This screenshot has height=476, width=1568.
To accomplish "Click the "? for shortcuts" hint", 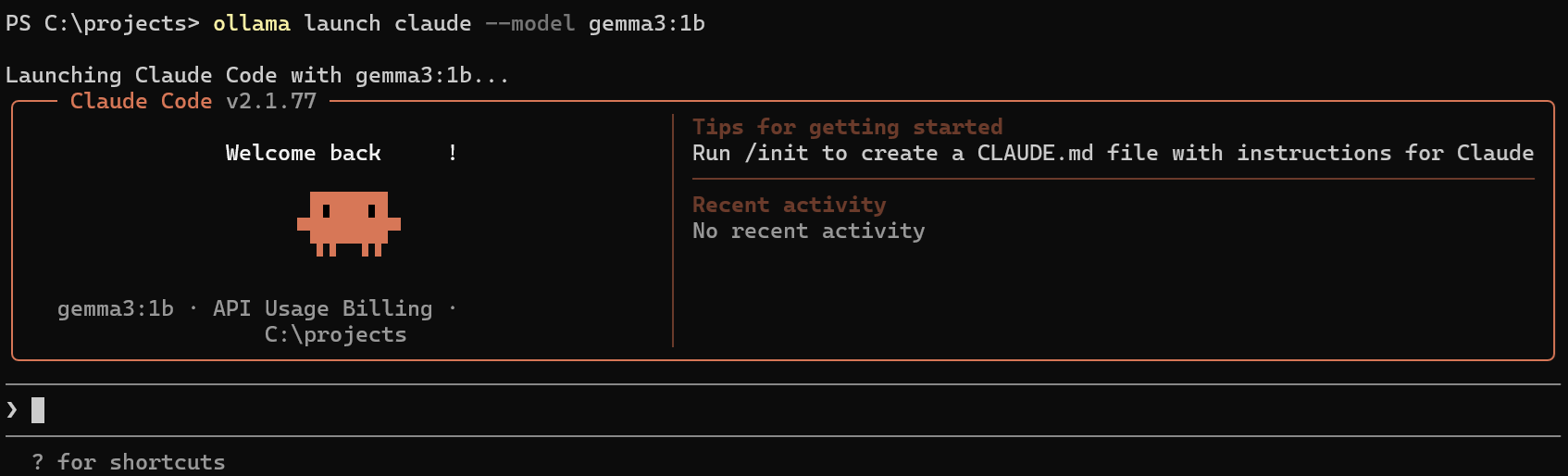I will click(x=129, y=462).
